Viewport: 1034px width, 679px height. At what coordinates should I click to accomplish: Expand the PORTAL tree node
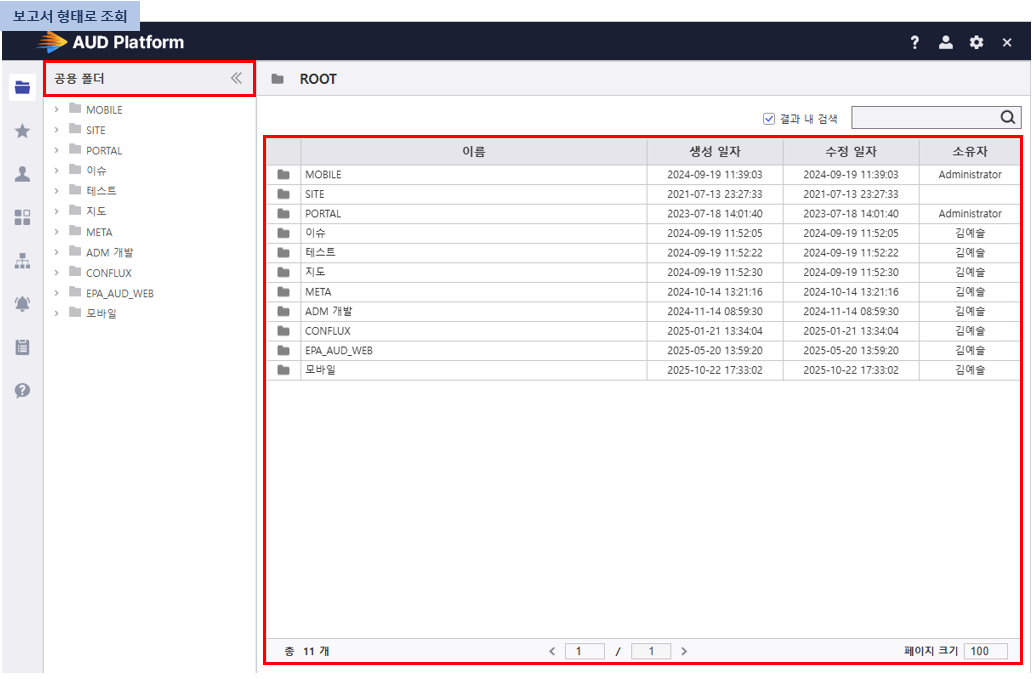point(57,150)
